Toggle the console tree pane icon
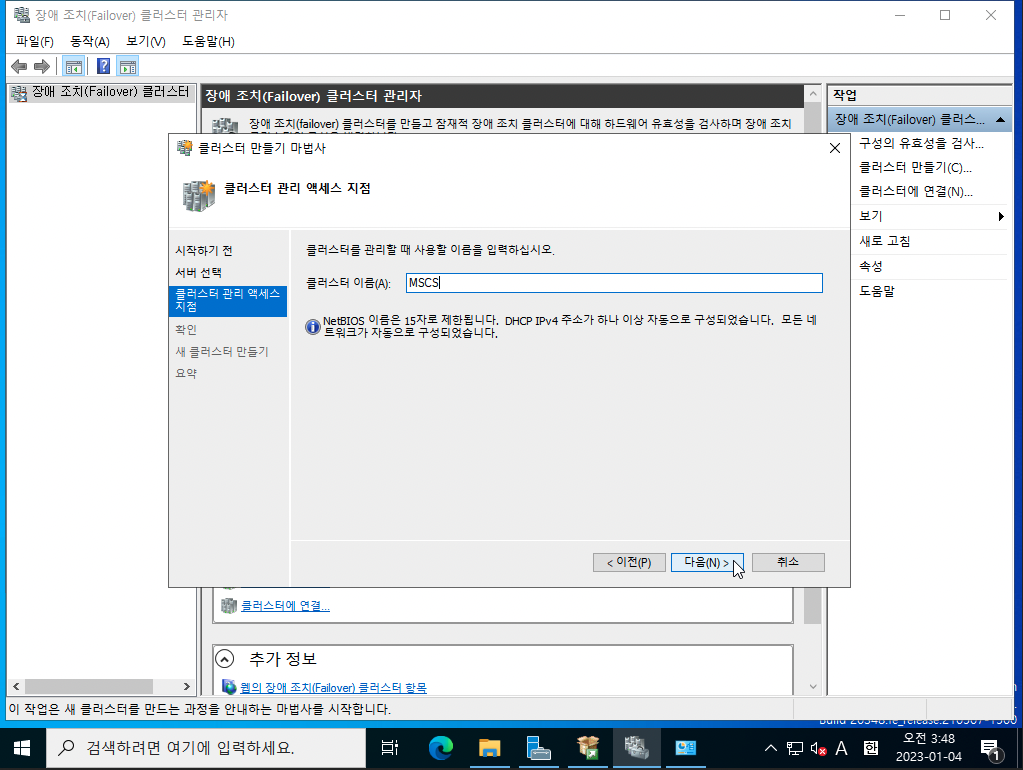 [x=74, y=67]
